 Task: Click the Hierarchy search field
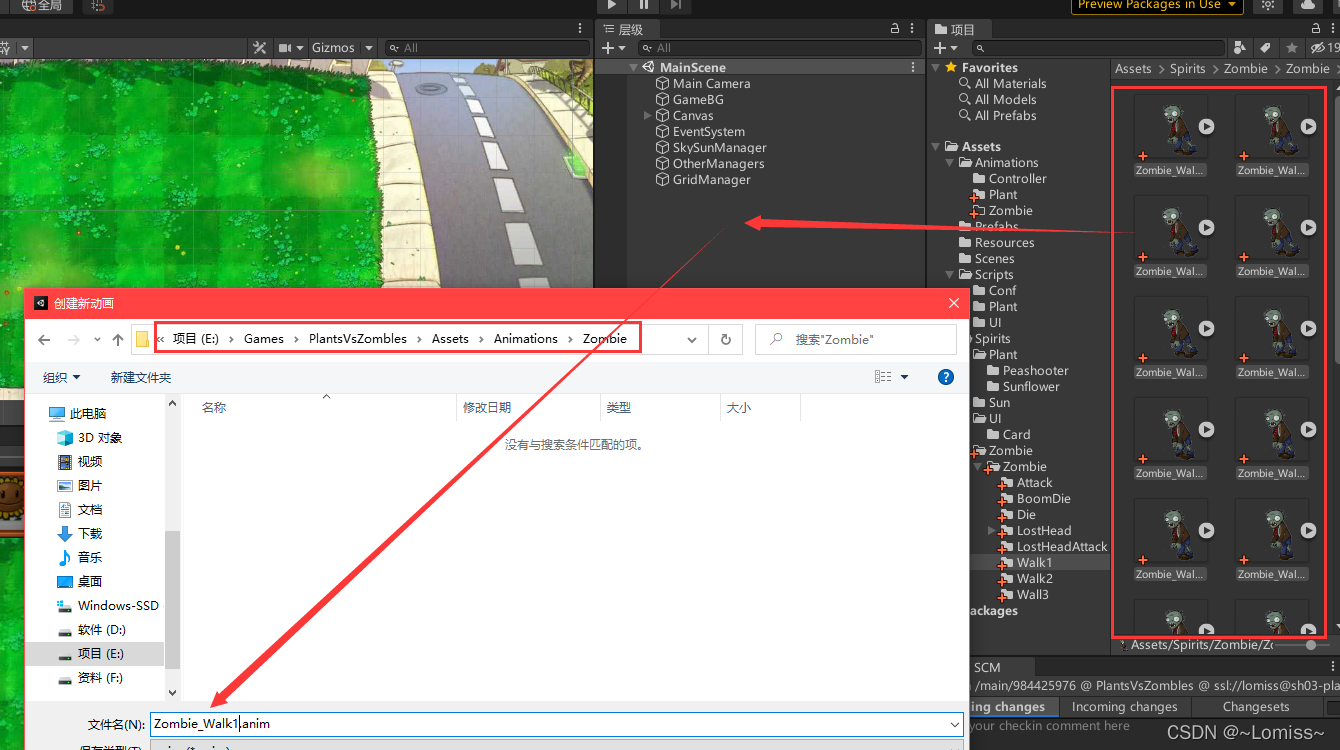[x=778, y=48]
